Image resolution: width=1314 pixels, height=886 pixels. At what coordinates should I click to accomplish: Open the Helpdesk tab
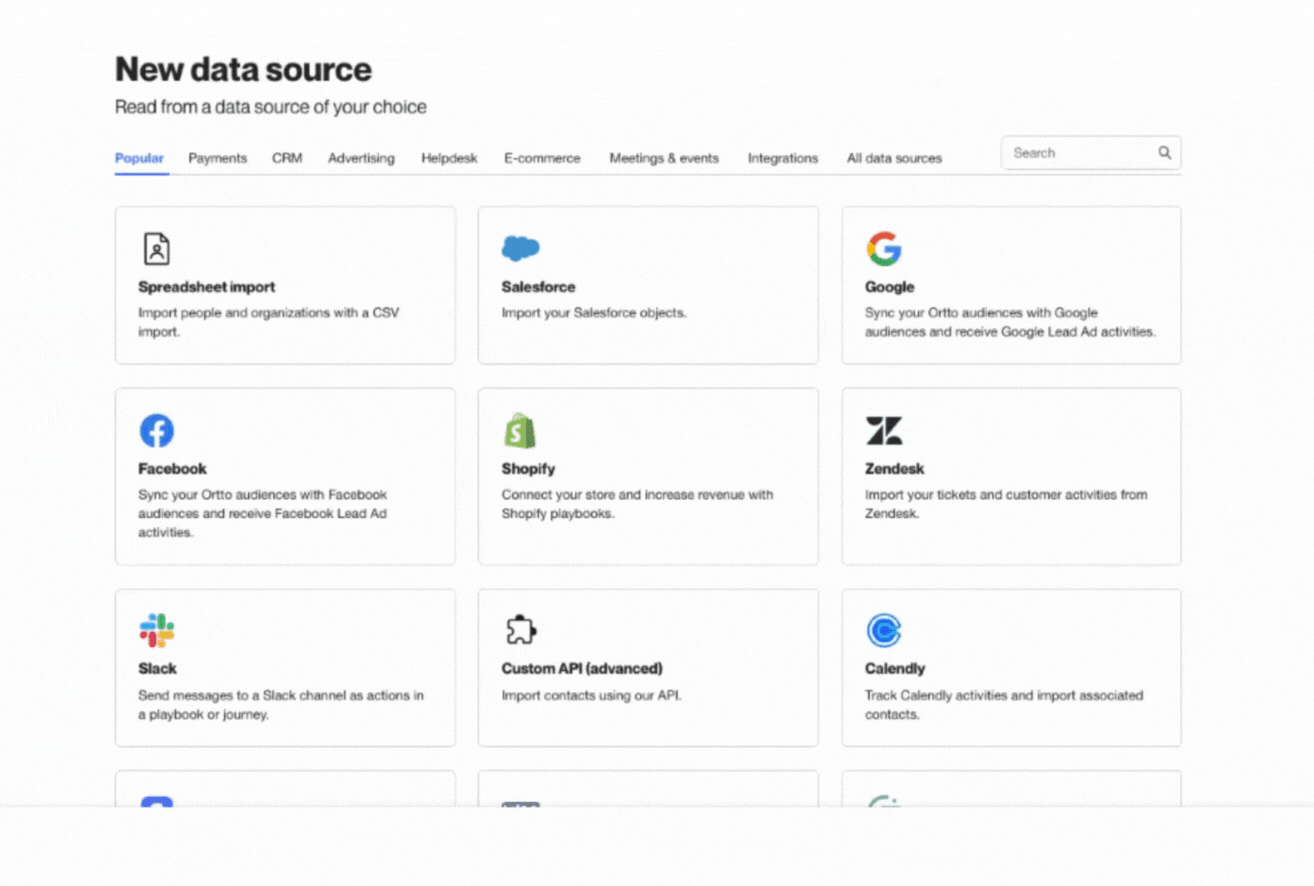click(x=449, y=158)
